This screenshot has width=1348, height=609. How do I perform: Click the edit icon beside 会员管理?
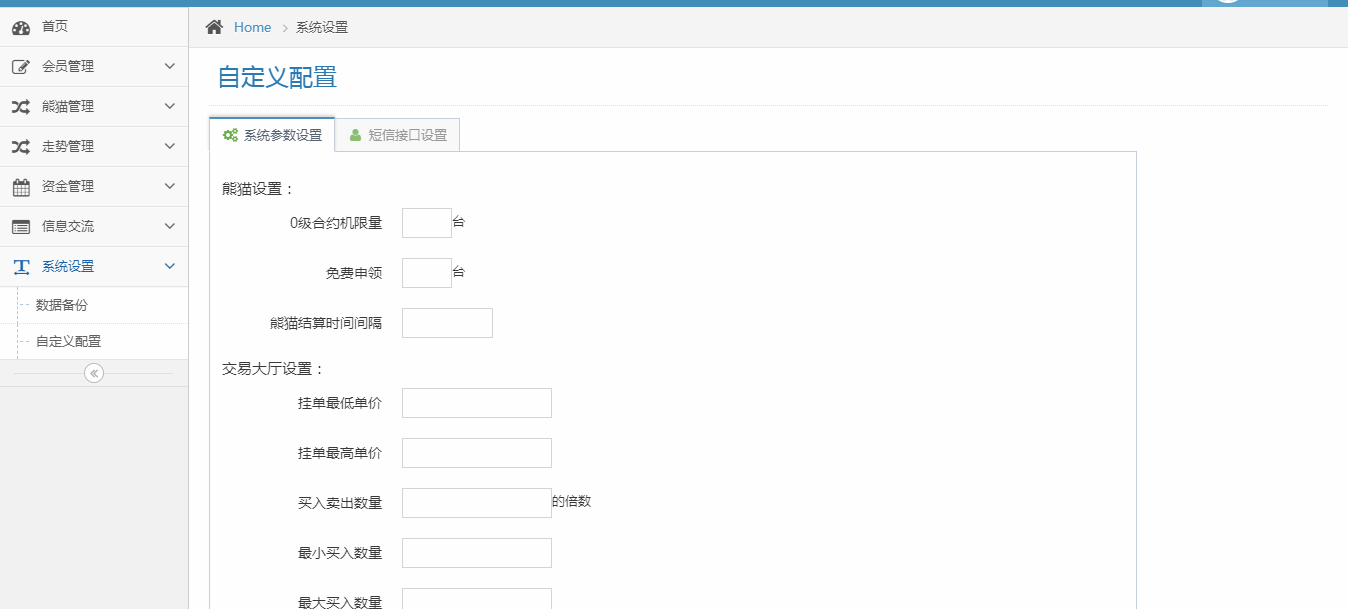click(21, 67)
